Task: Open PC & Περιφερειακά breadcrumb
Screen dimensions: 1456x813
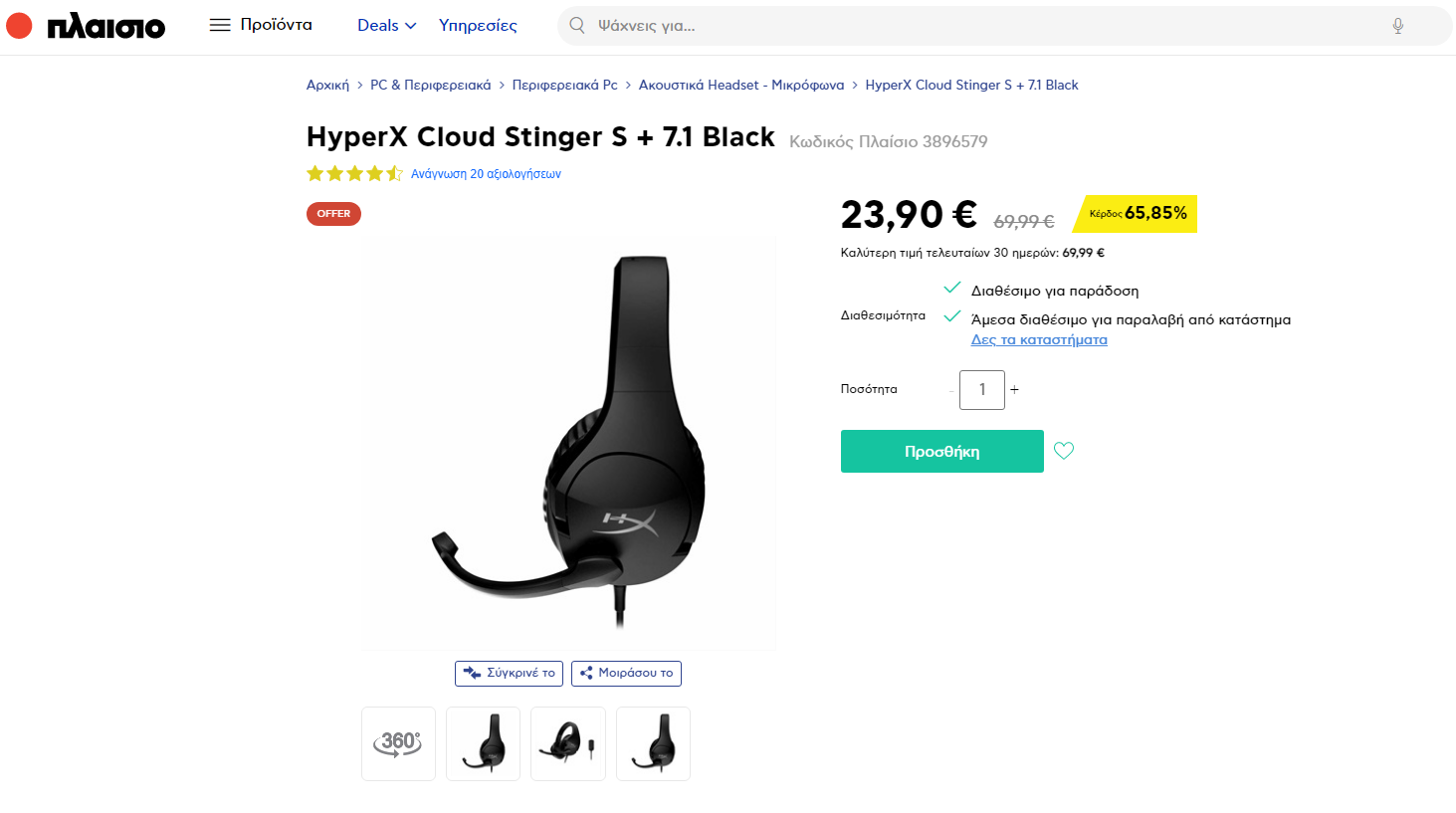Action: 431,86
